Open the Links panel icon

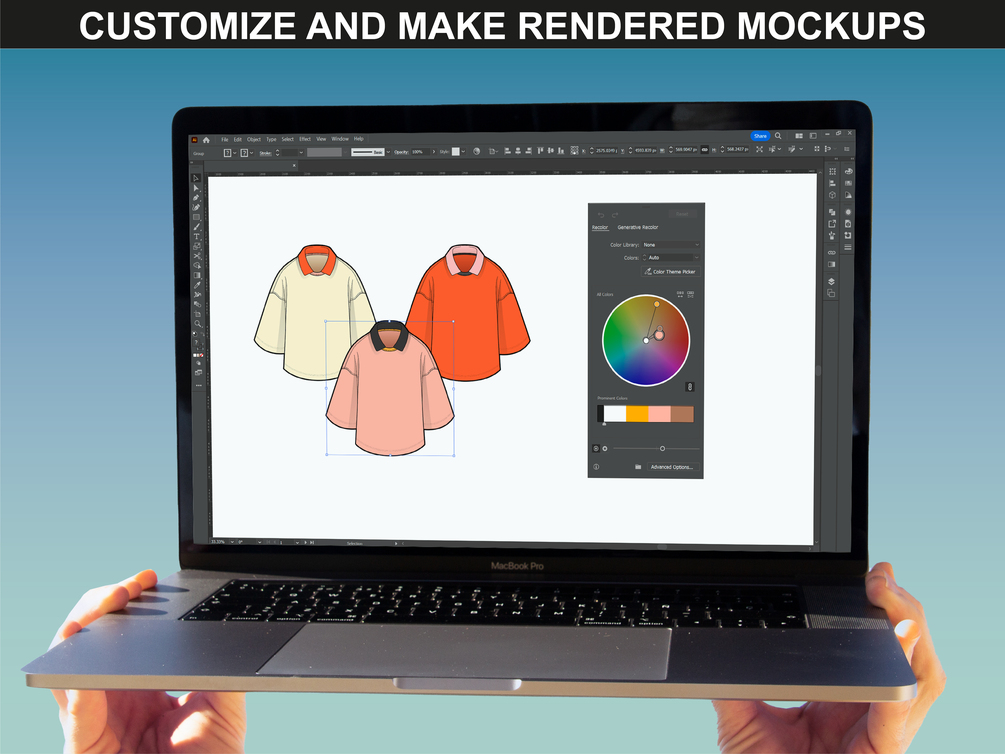832,253
